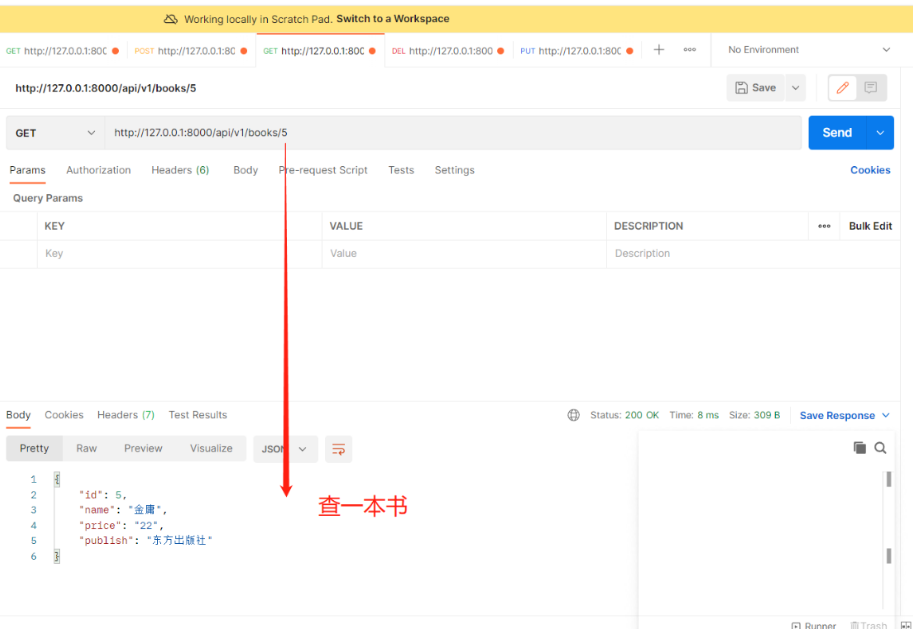Select the Pretty view
Screen dimensions: 913x632
(34, 449)
